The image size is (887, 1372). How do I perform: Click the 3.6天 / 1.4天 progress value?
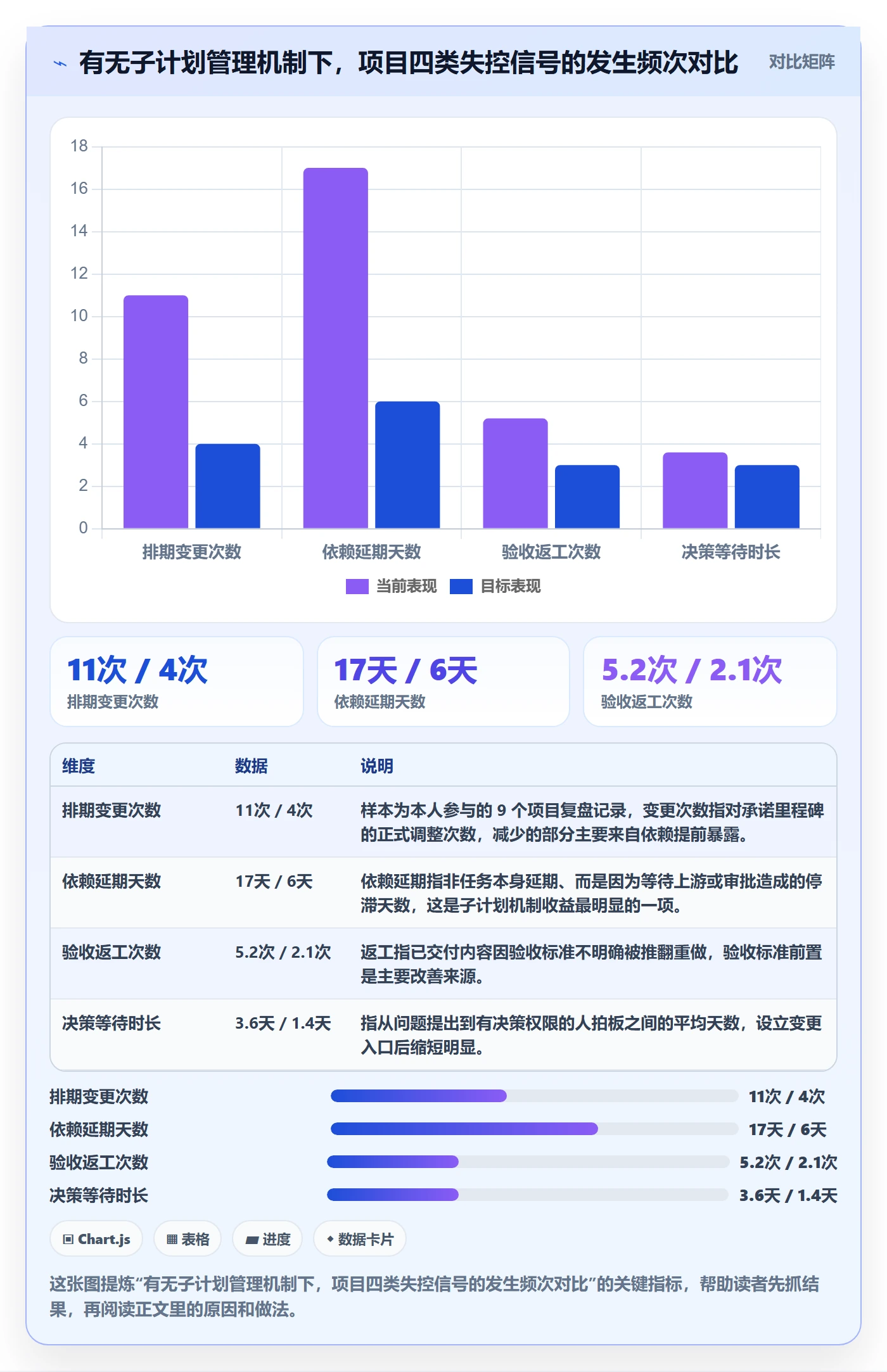pyautogui.click(x=788, y=1195)
